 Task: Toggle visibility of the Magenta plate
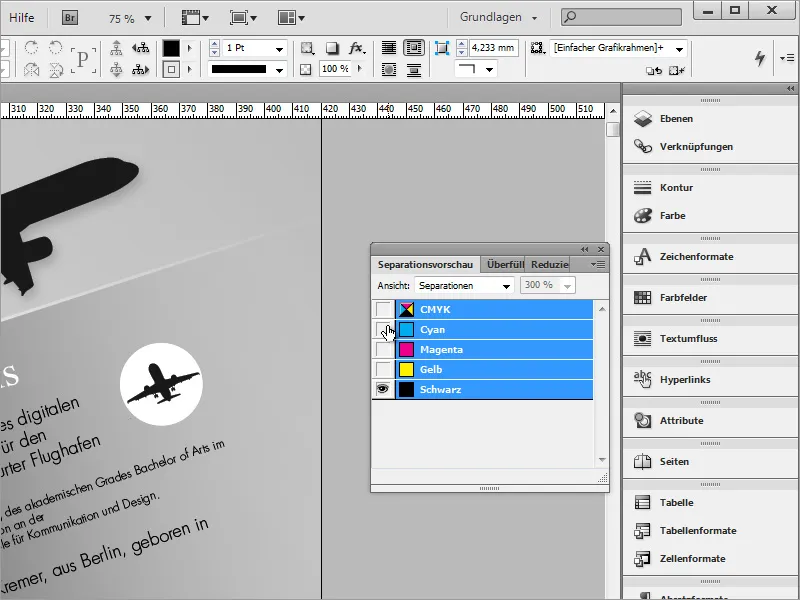pos(383,350)
